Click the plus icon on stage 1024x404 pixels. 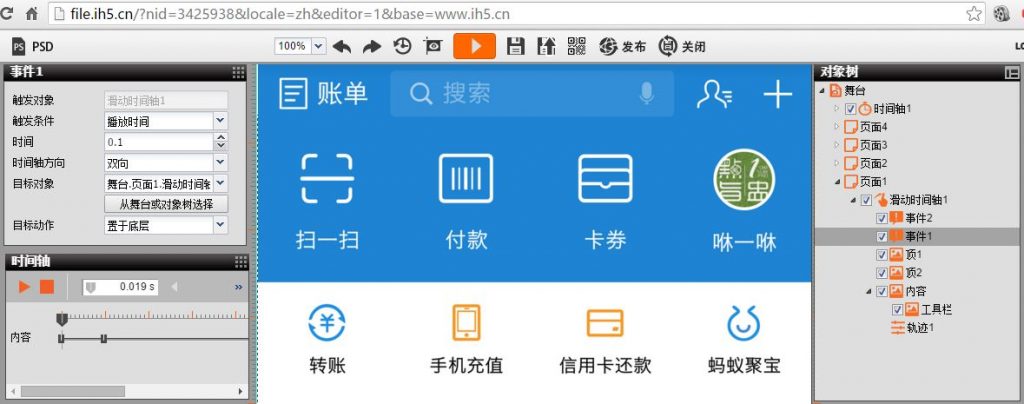click(778, 95)
